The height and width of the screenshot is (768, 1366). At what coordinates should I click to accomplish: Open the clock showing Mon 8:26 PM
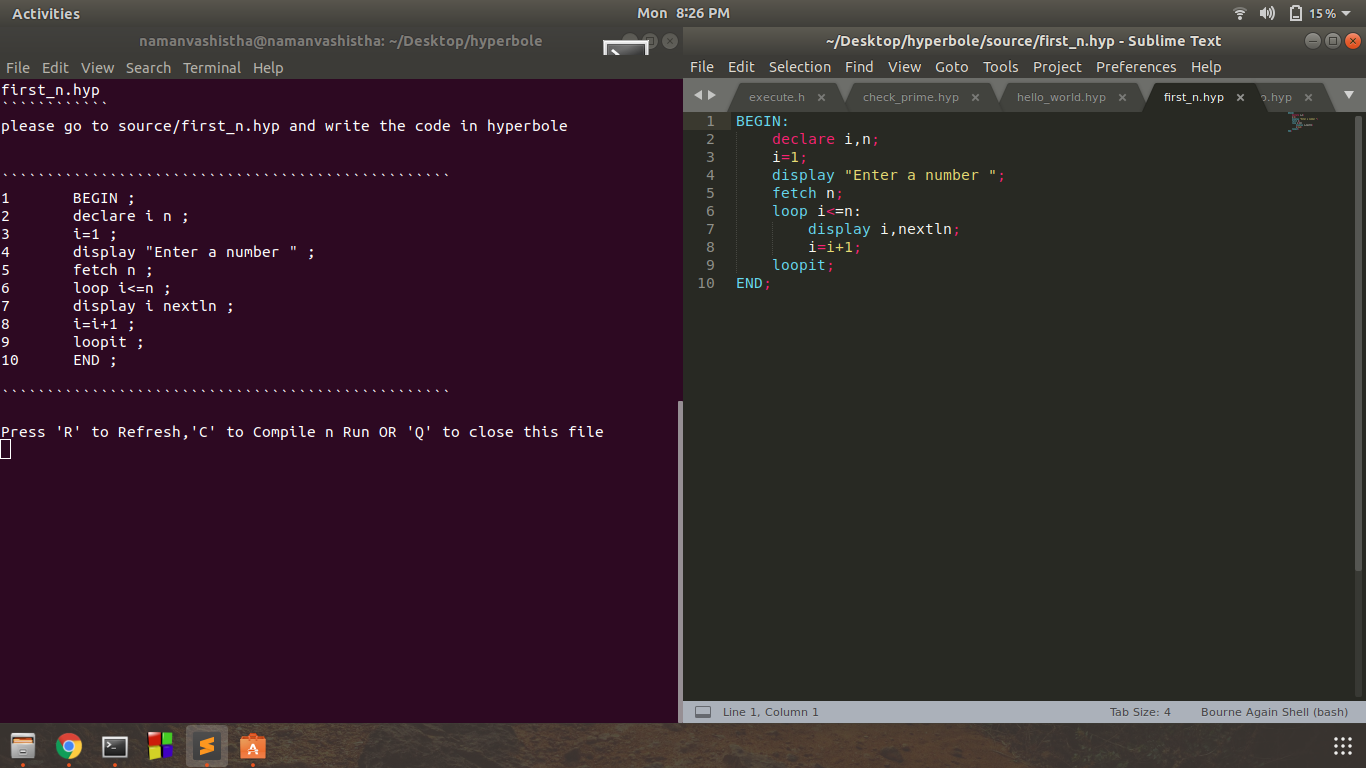[683, 13]
